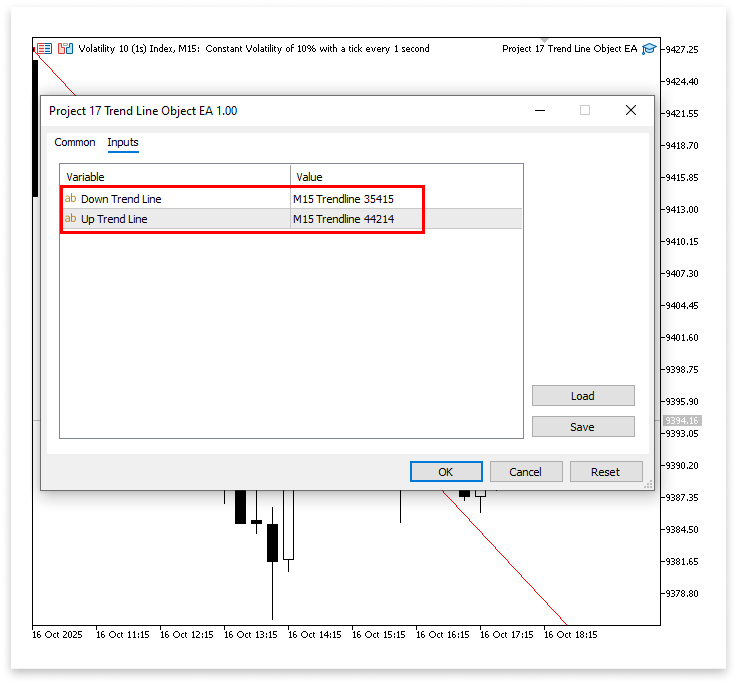737x684 pixels.
Task: Click the '16 Oct 18:15' time axis label
Action: coord(571,635)
